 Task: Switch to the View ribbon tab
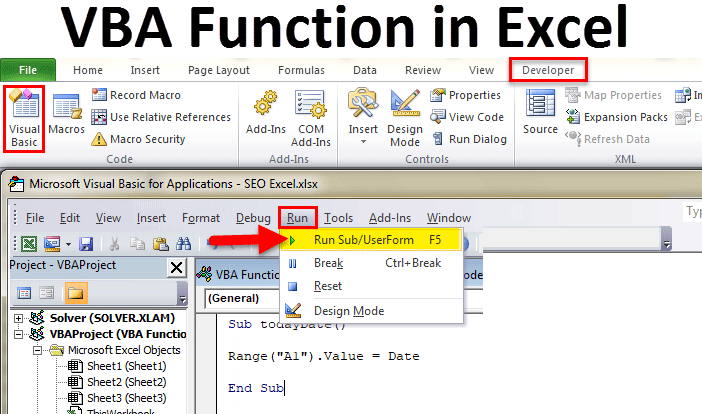481,70
